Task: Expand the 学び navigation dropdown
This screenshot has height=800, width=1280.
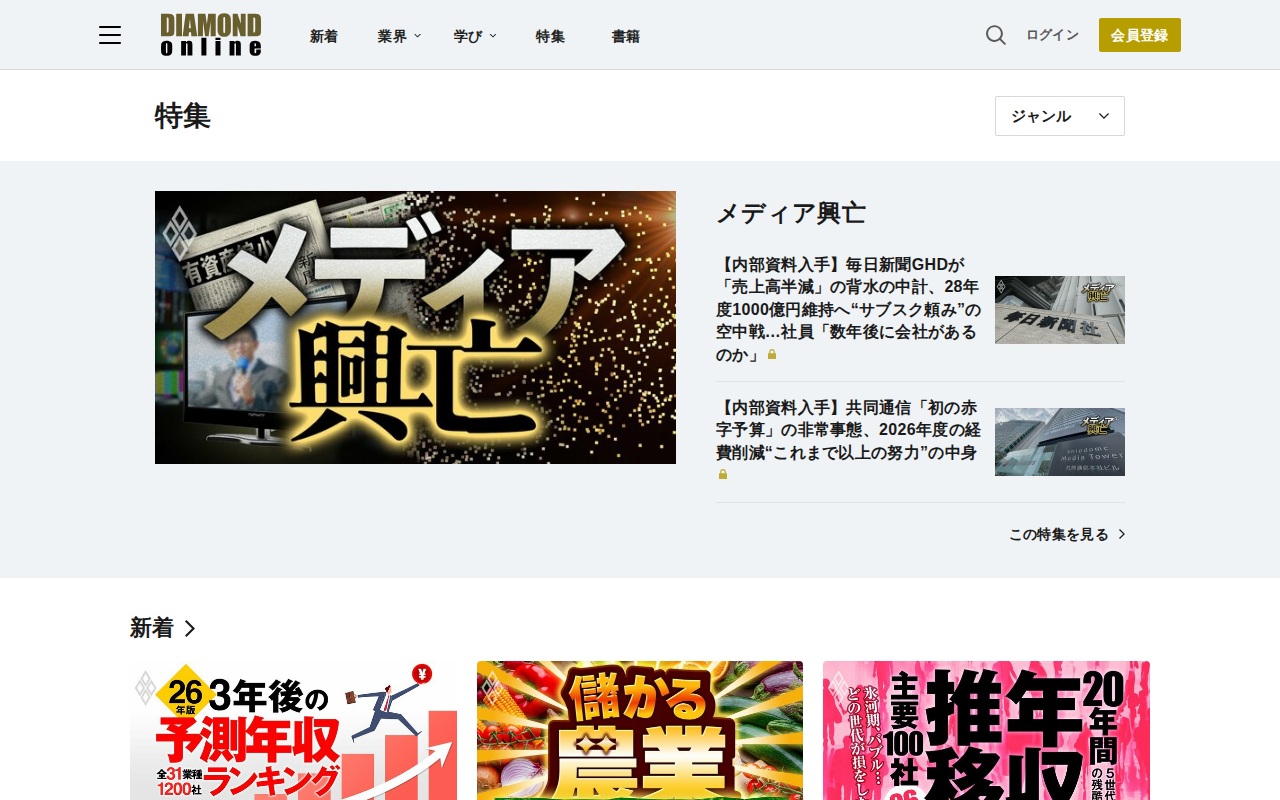Action: (x=475, y=36)
